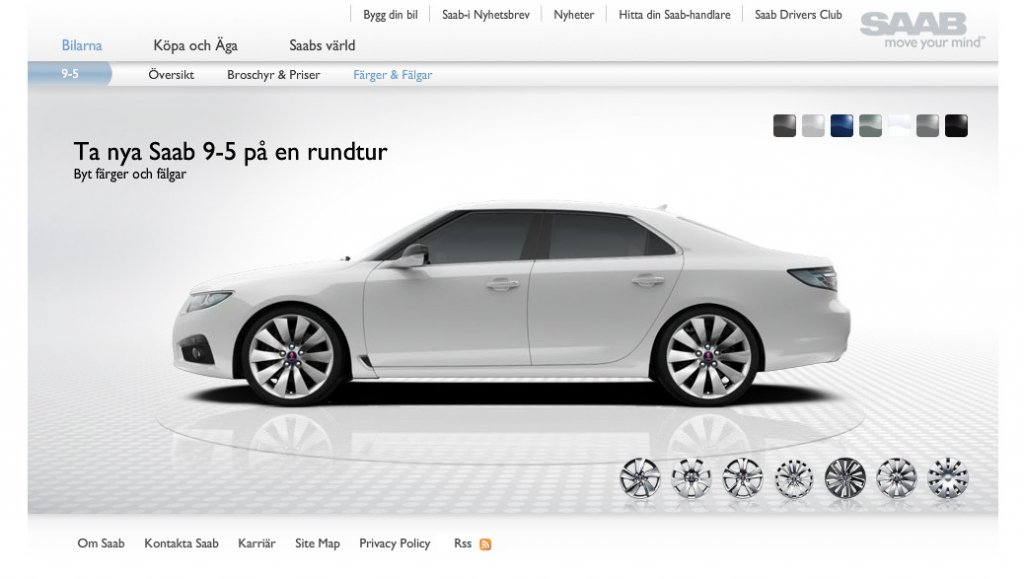Open the Bilarna main menu

82,46
